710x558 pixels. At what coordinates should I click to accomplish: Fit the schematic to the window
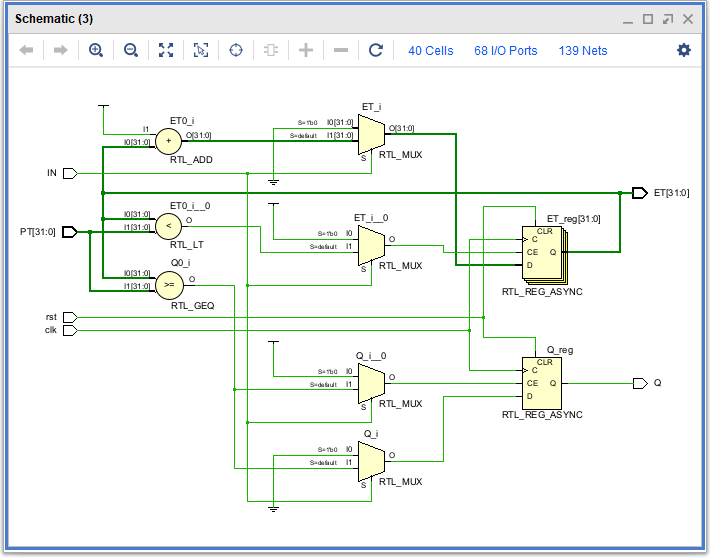(166, 50)
